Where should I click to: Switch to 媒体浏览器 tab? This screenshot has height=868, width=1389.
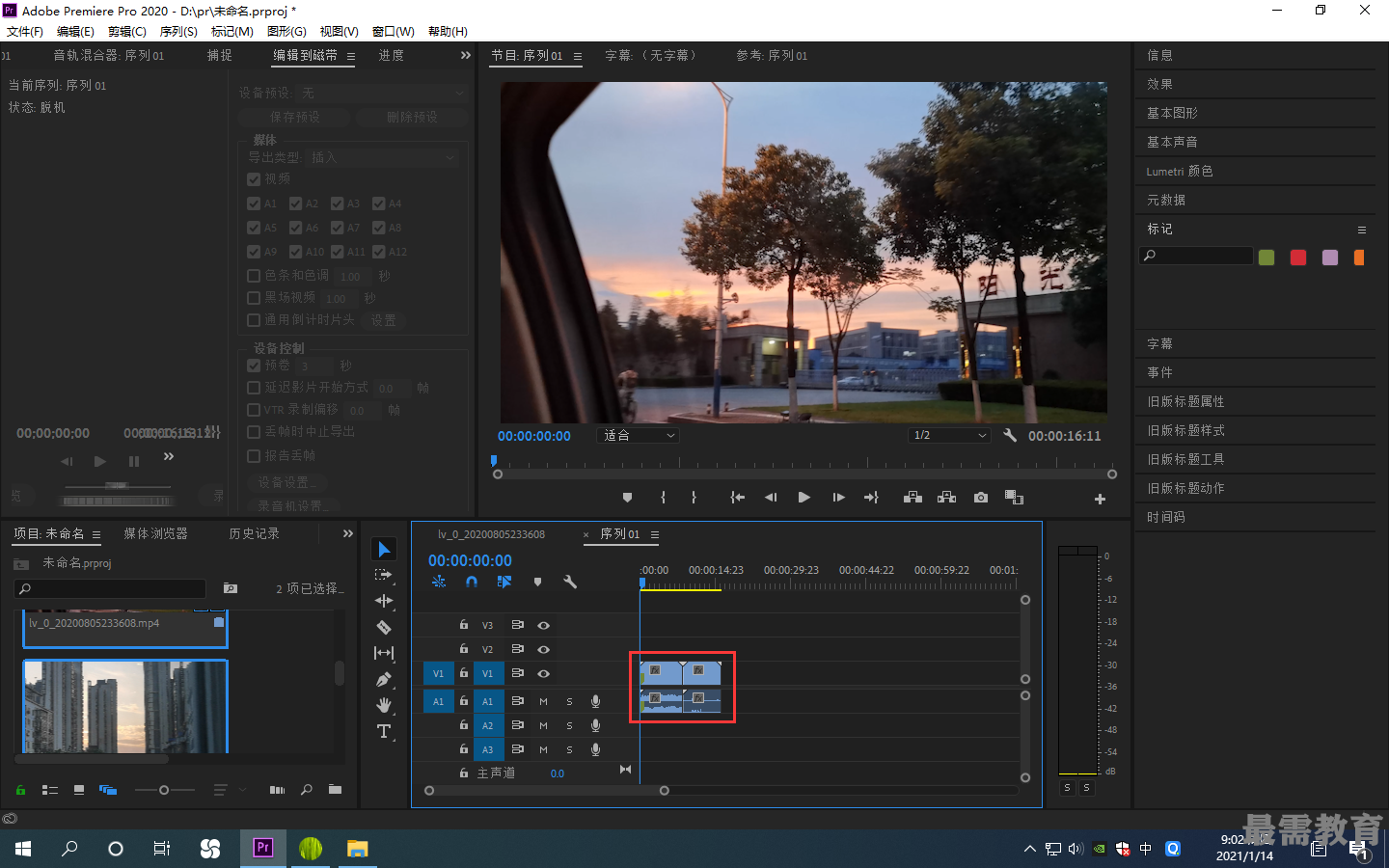pos(155,533)
